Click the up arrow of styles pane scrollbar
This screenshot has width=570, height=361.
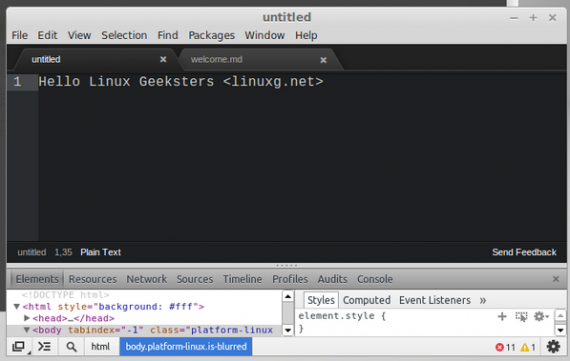coord(561,316)
